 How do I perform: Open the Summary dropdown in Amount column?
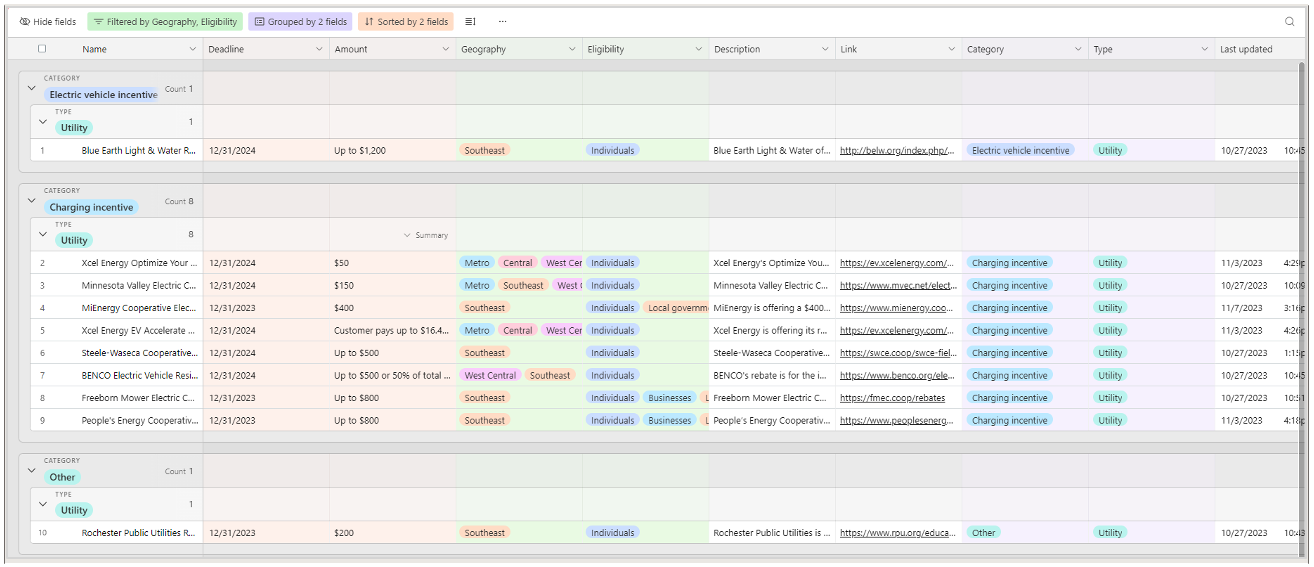click(x=426, y=235)
